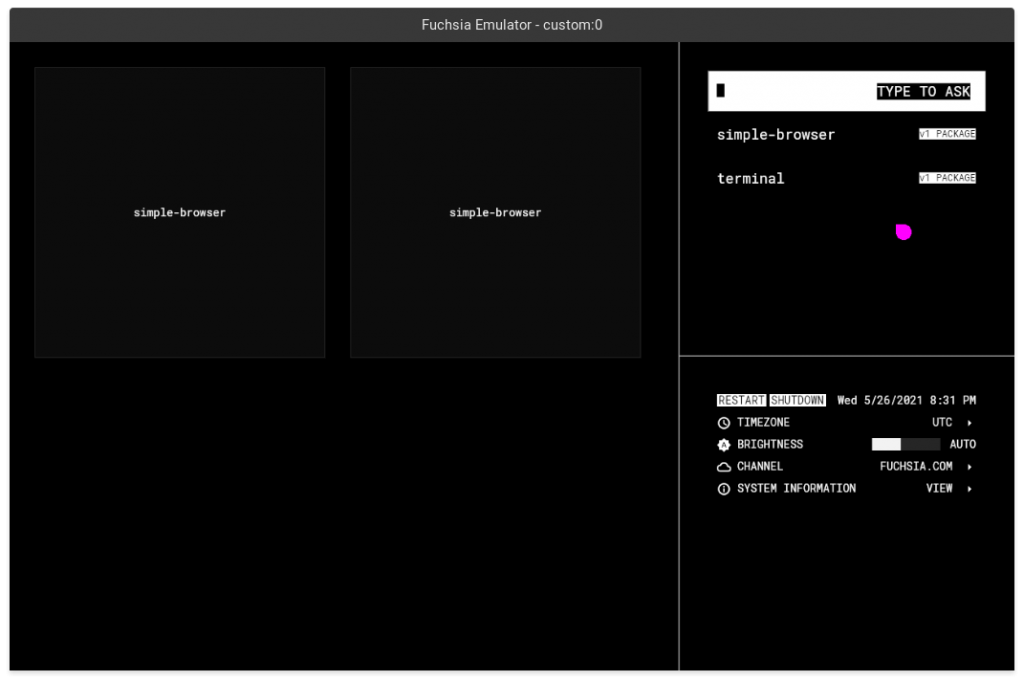Adjust the BRIGHTNESS slider bar
The width and height of the screenshot is (1024, 681).
coord(905,445)
